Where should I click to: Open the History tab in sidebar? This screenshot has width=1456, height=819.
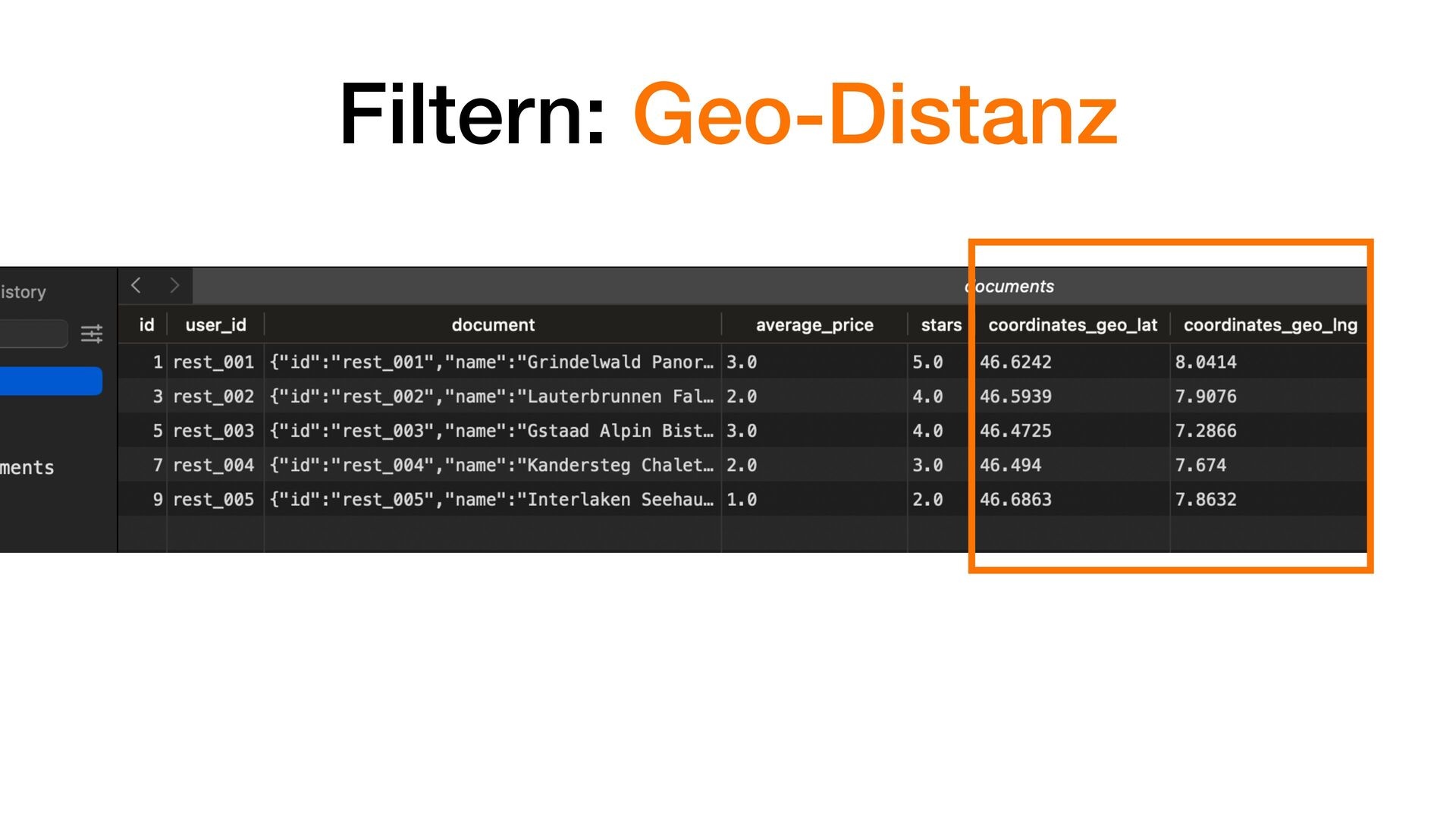tap(24, 292)
